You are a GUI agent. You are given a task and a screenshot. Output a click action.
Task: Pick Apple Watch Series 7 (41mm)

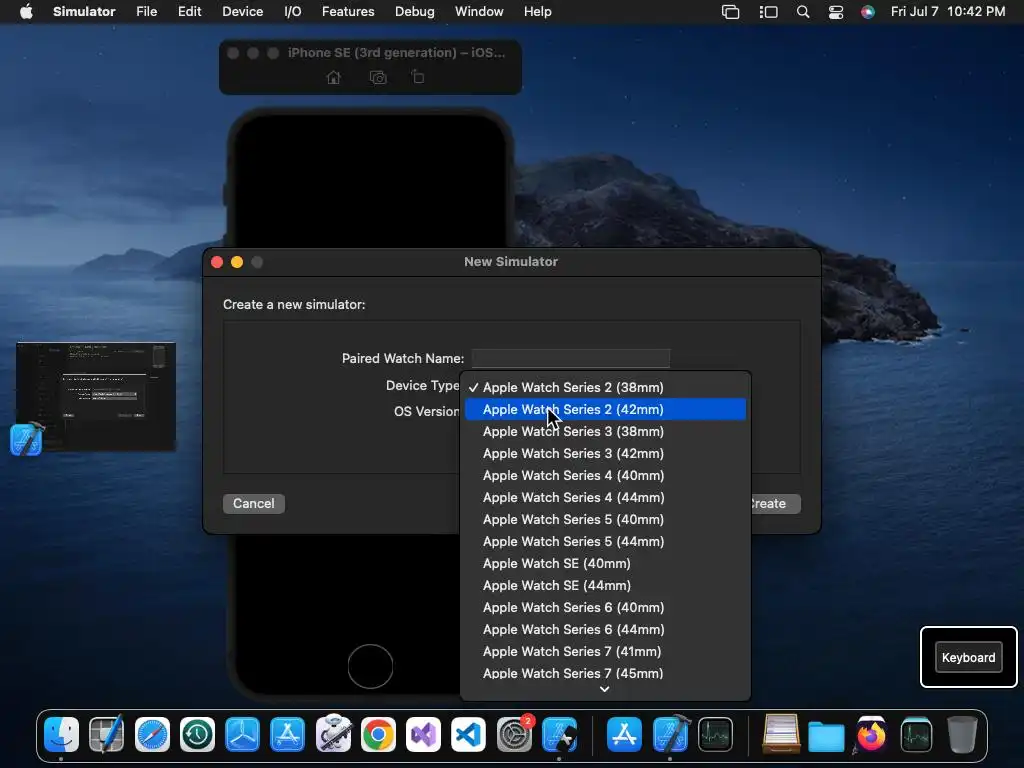[x=605, y=651]
